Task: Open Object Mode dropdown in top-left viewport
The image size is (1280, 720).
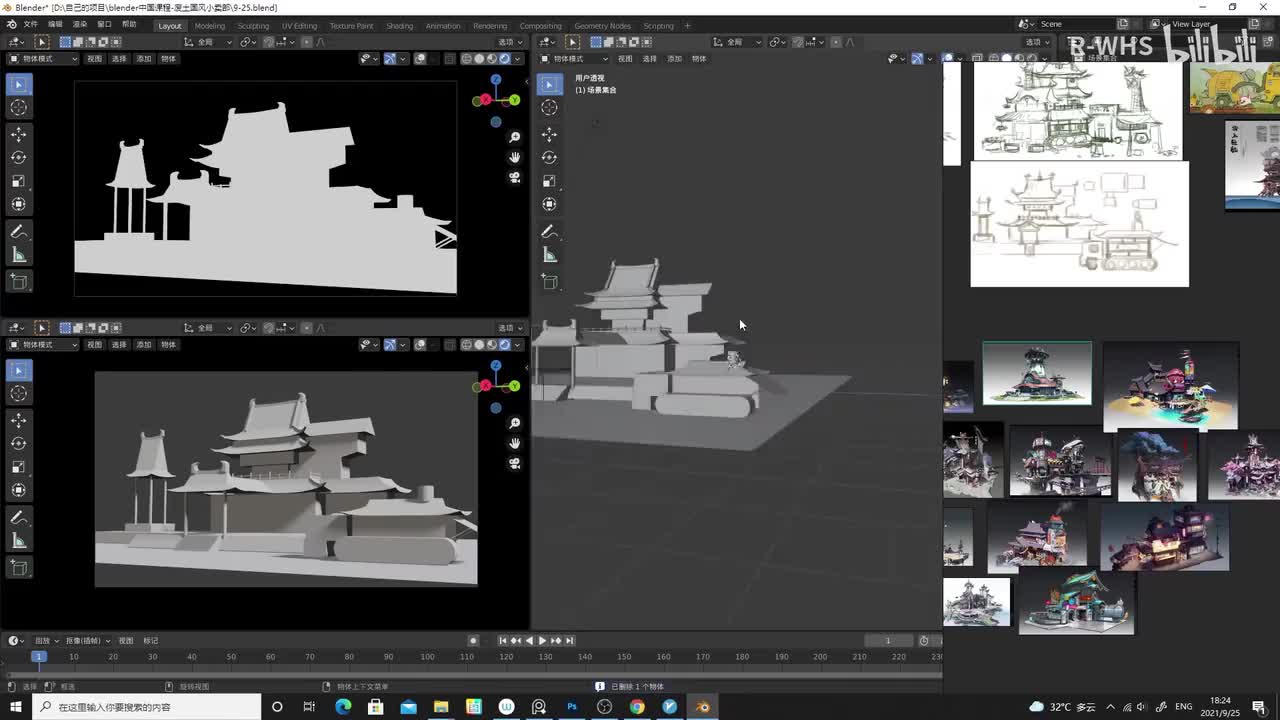Action: point(44,59)
